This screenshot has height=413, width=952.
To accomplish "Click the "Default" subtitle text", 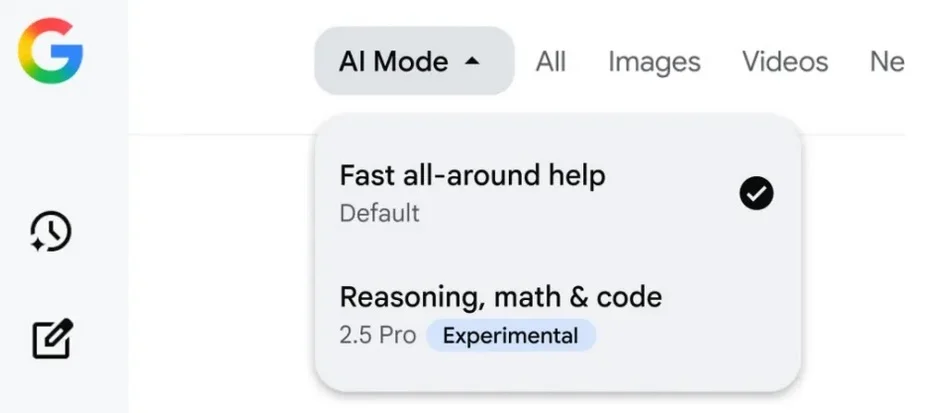I will pyautogui.click(x=379, y=213).
